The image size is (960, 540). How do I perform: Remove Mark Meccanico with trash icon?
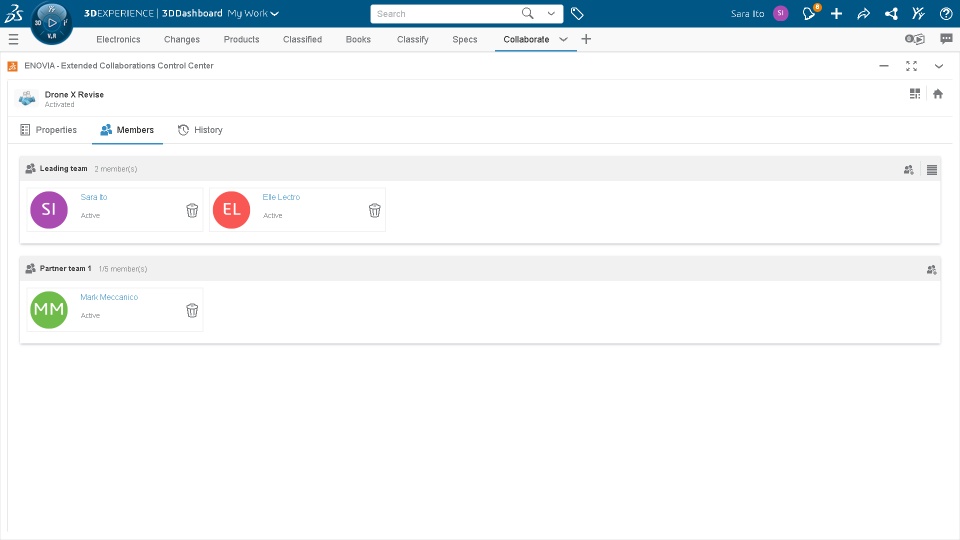coord(192,310)
